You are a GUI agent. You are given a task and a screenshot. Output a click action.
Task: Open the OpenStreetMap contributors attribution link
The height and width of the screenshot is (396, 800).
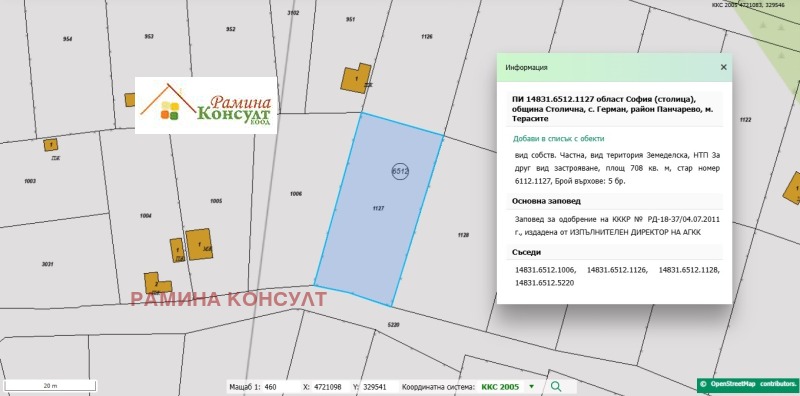[748, 384]
